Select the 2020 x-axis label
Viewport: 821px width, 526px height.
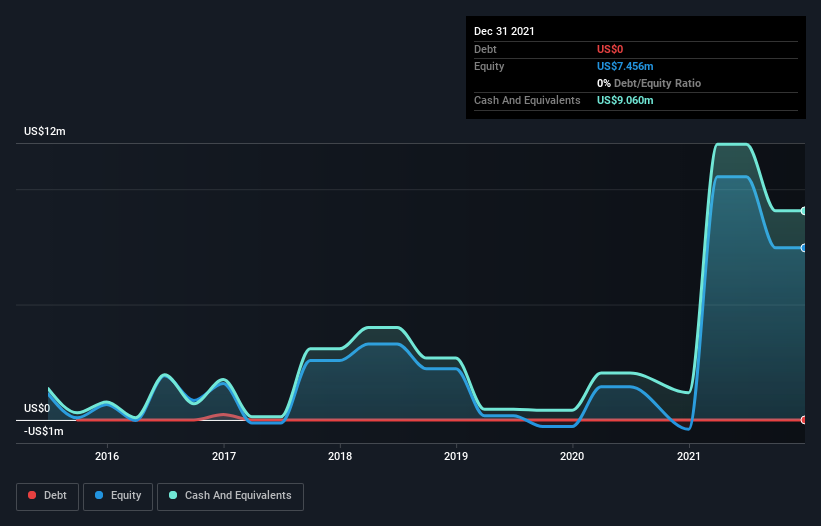tap(572, 456)
